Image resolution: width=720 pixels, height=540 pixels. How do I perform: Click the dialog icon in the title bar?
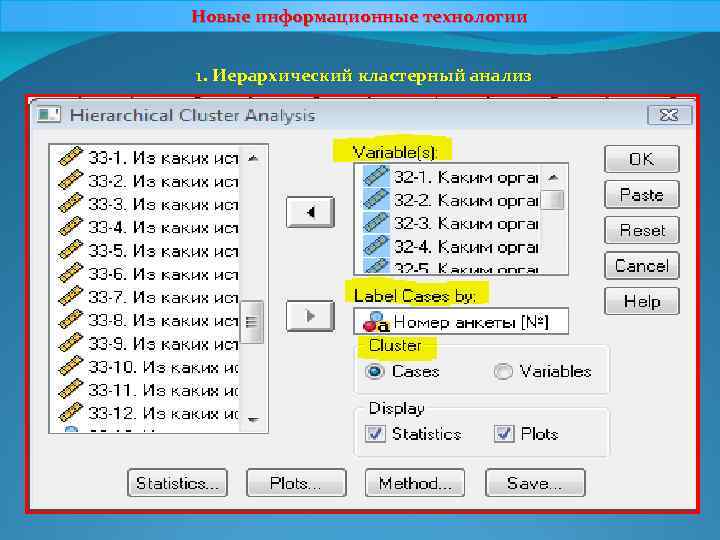pos(49,115)
